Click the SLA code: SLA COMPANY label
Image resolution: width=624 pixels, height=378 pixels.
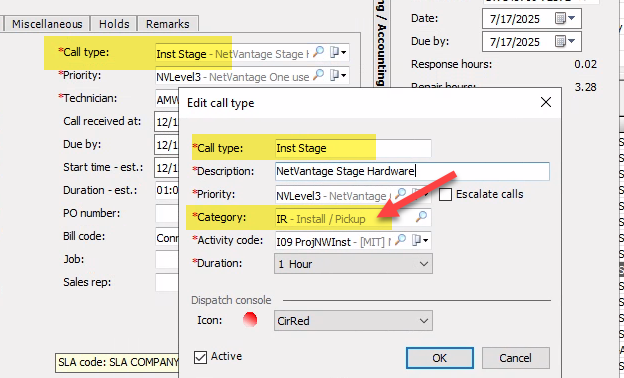click(x=118, y=362)
